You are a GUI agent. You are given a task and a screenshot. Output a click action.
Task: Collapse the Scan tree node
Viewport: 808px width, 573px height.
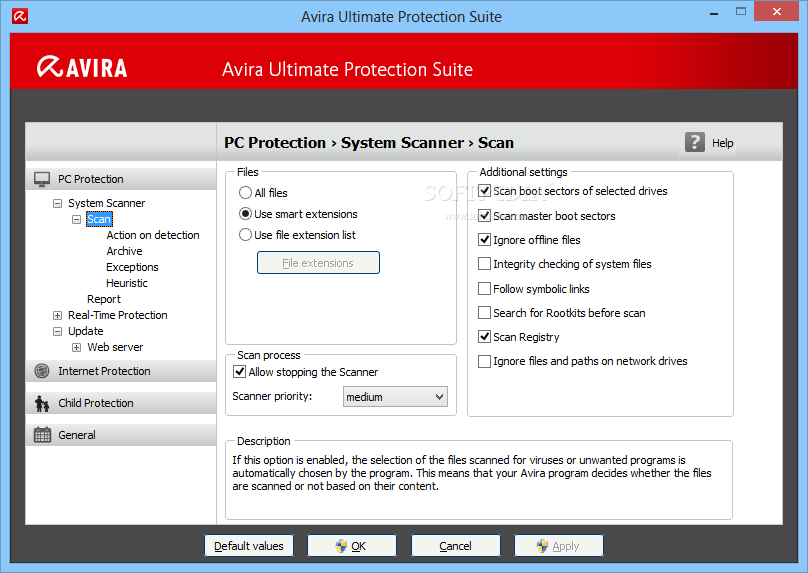(x=76, y=220)
